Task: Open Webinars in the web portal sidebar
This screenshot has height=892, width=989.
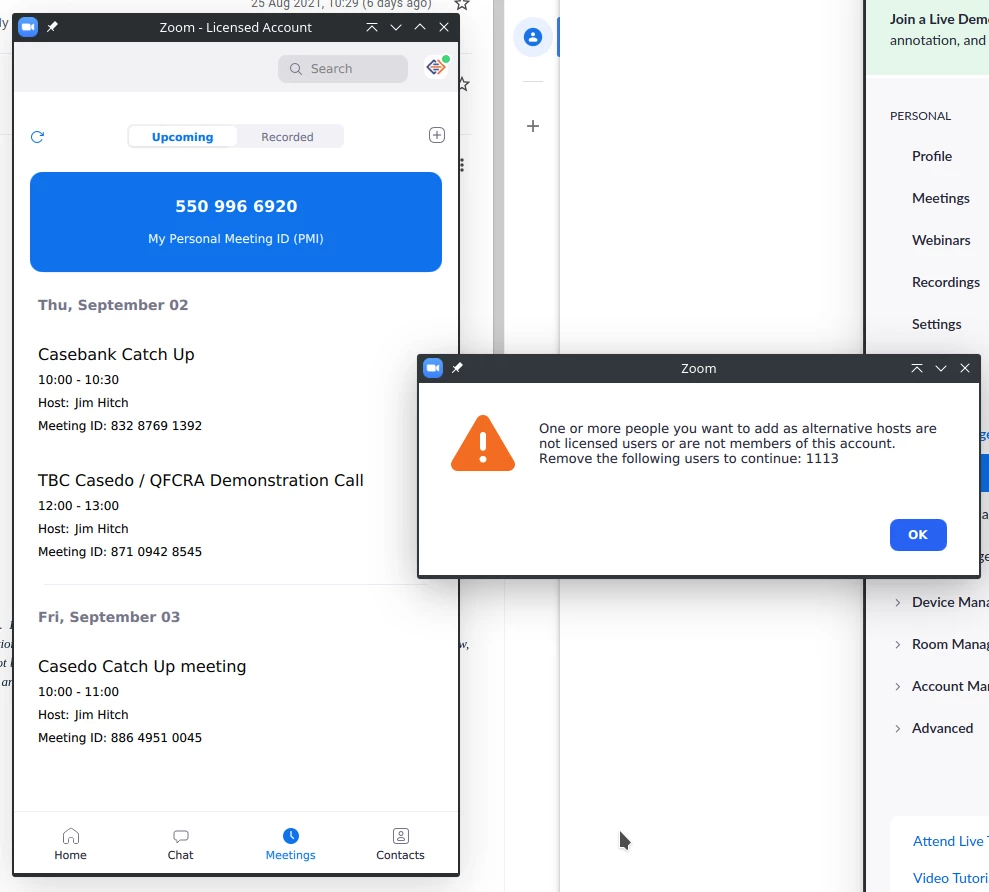Action: (940, 240)
